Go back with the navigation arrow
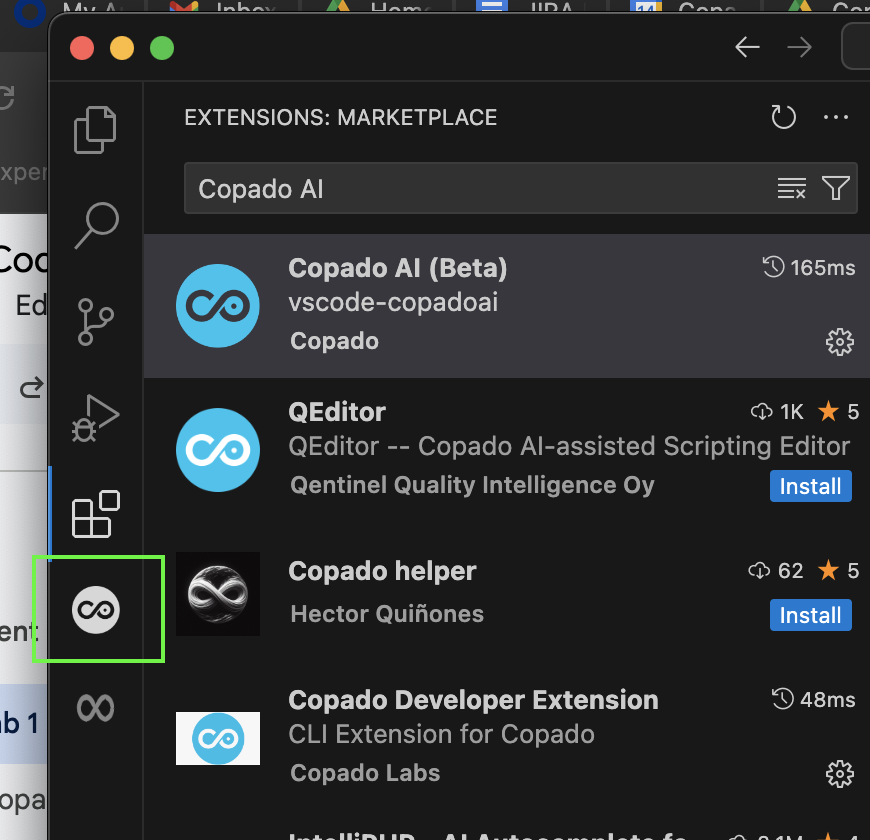 pos(747,47)
